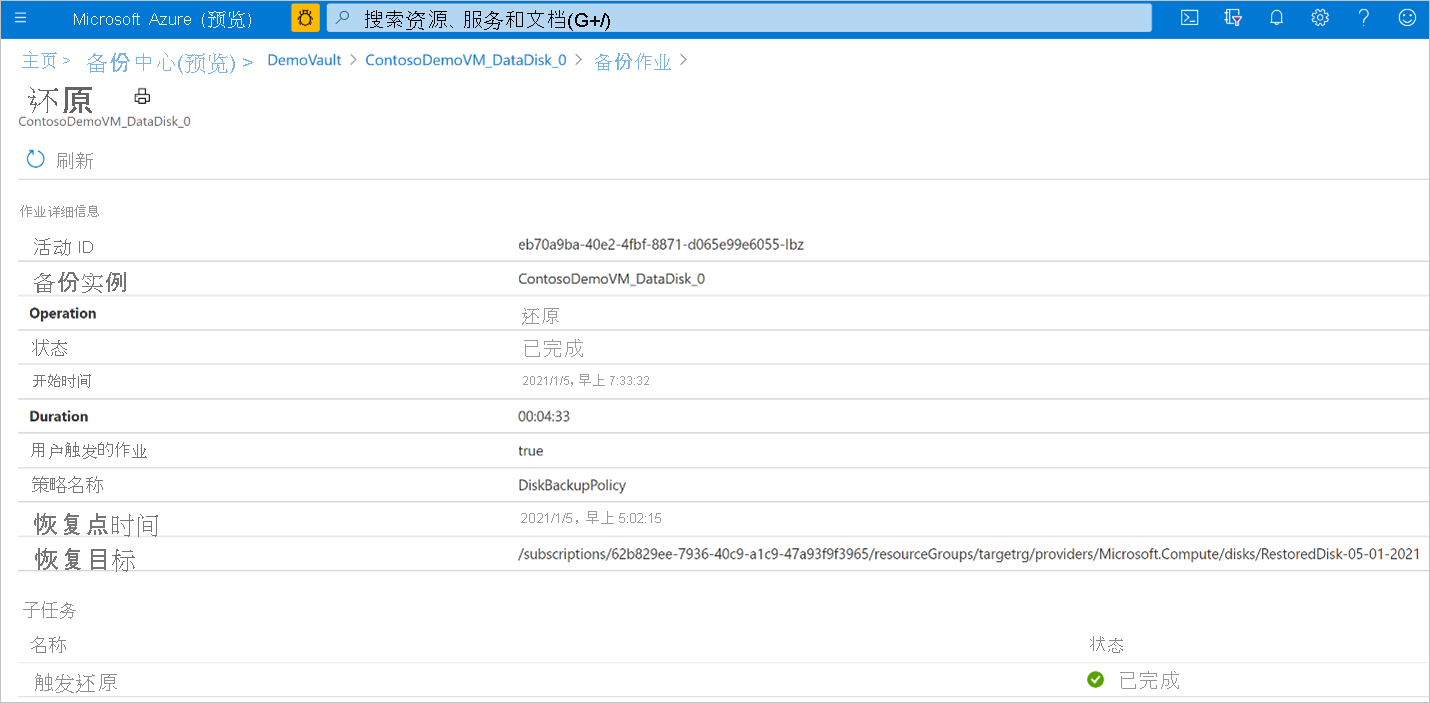Click the print icon beside 还原 title
This screenshot has width=1430, height=703.
[143, 96]
